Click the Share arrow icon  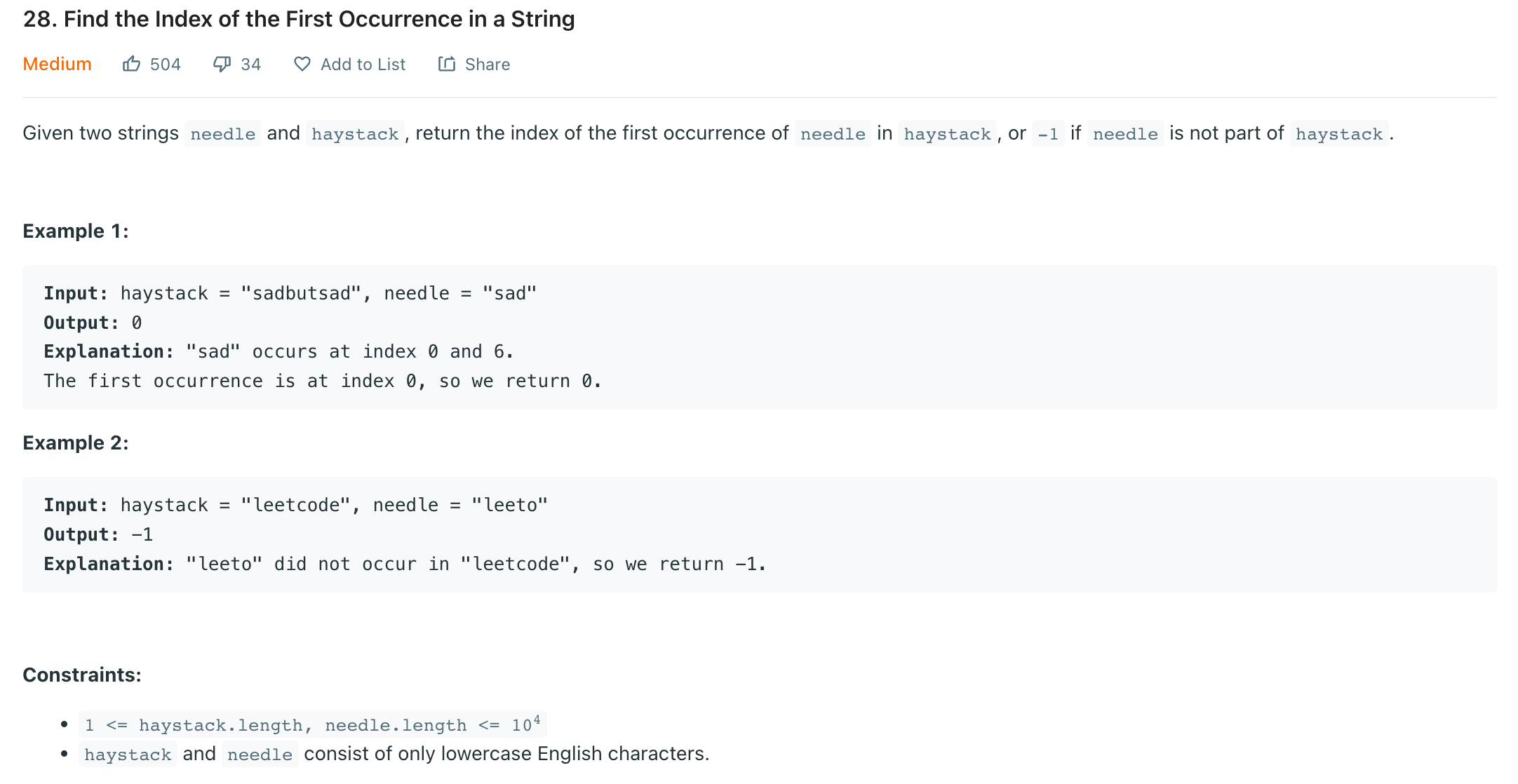[447, 64]
